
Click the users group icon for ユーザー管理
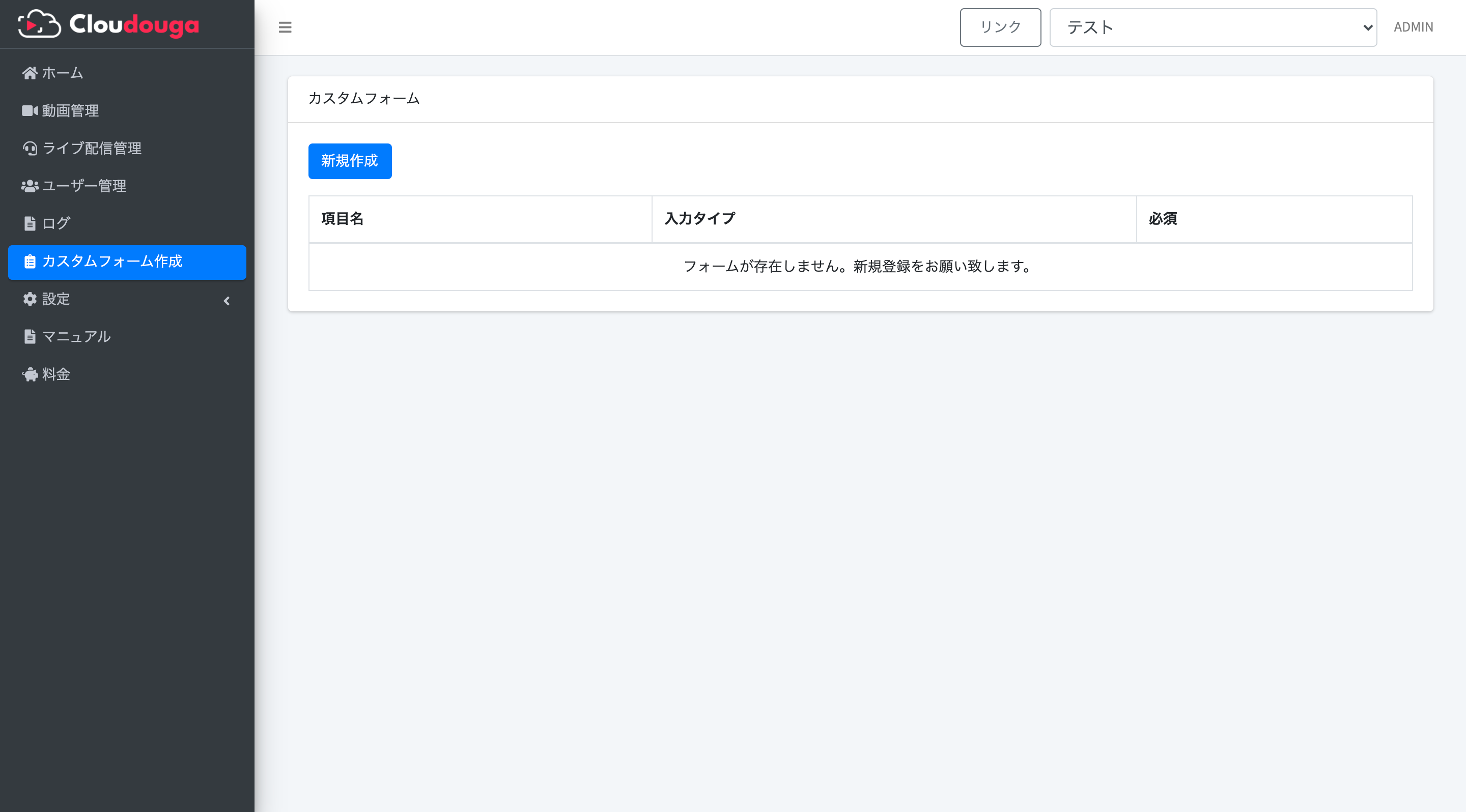pos(30,186)
